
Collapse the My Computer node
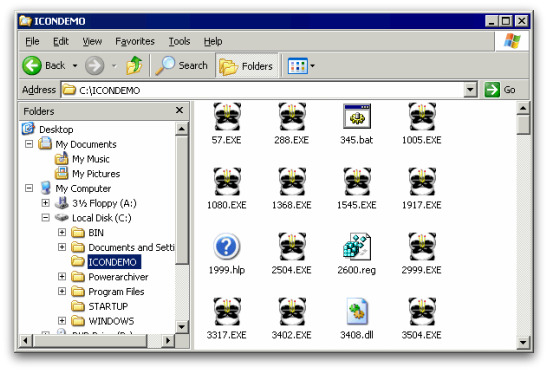tap(29, 188)
